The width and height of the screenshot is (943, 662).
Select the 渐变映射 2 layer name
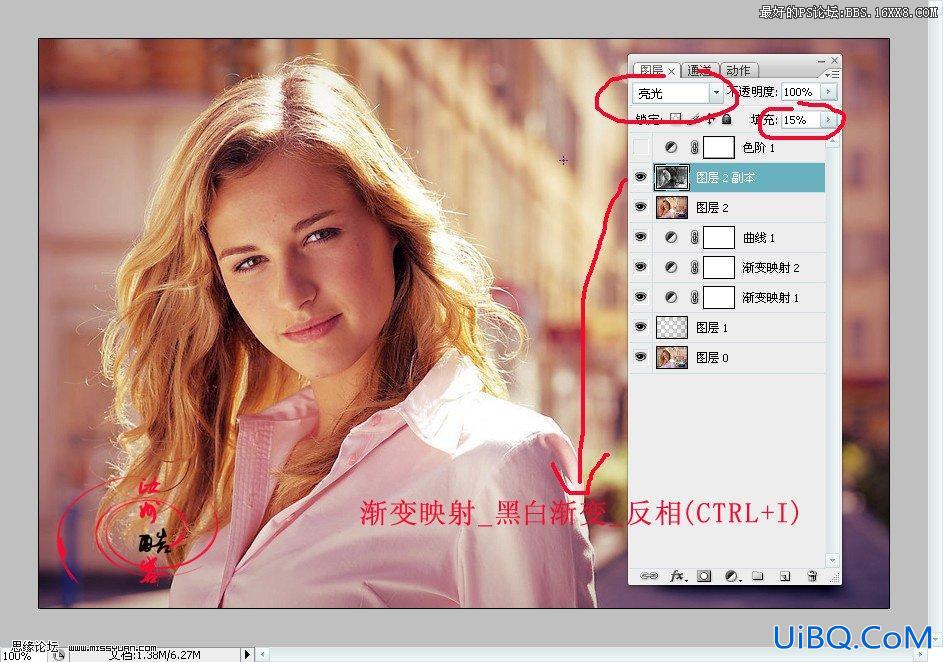[770, 268]
